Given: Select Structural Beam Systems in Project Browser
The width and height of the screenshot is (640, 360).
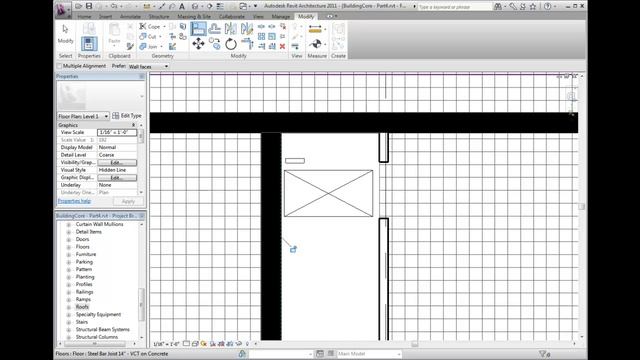Looking at the screenshot, I should [102, 330].
